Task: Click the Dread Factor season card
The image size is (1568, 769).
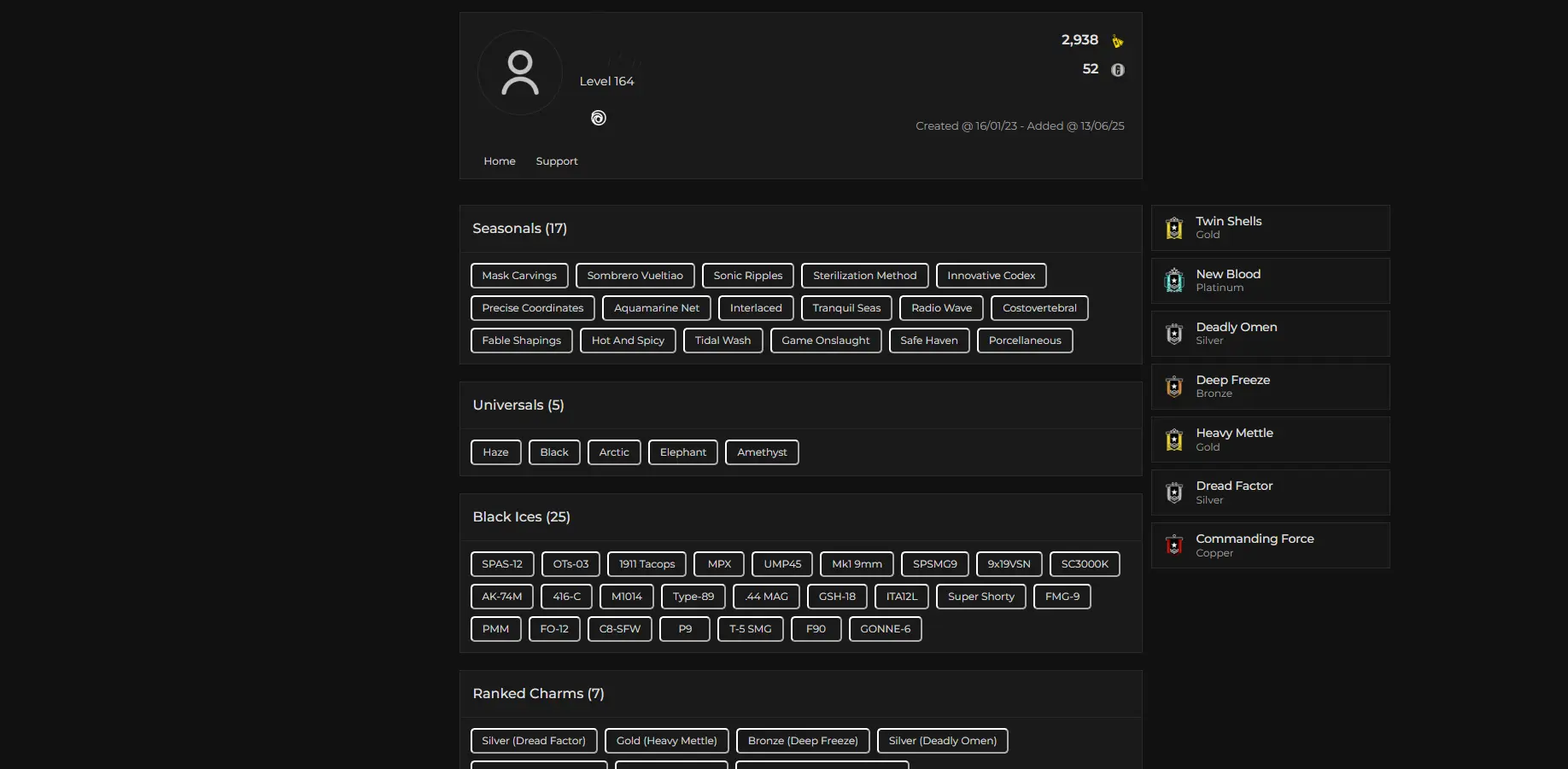Action: pos(1270,492)
